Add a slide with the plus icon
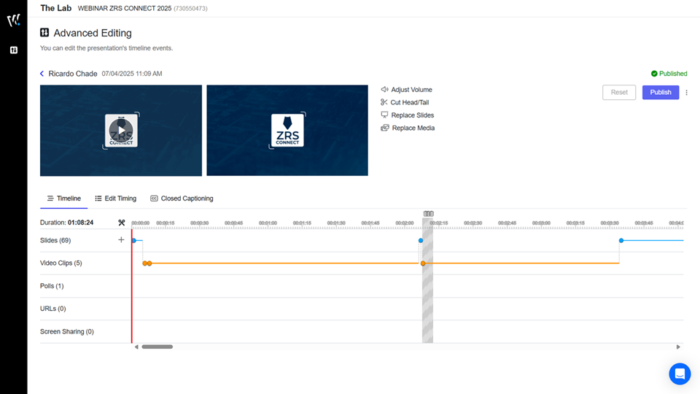 tap(121, 240)
